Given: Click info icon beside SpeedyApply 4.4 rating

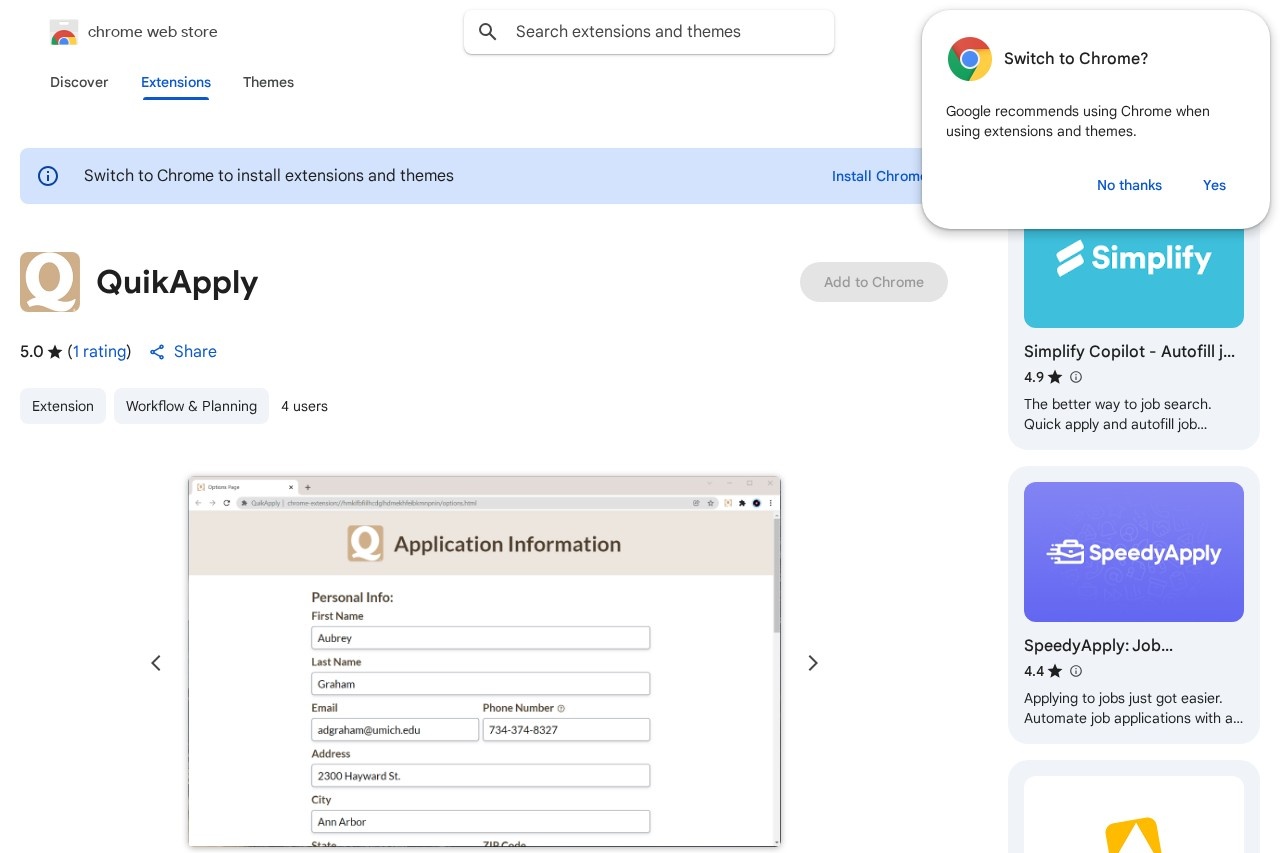Looking at the screenshot, I should 1076,671.
